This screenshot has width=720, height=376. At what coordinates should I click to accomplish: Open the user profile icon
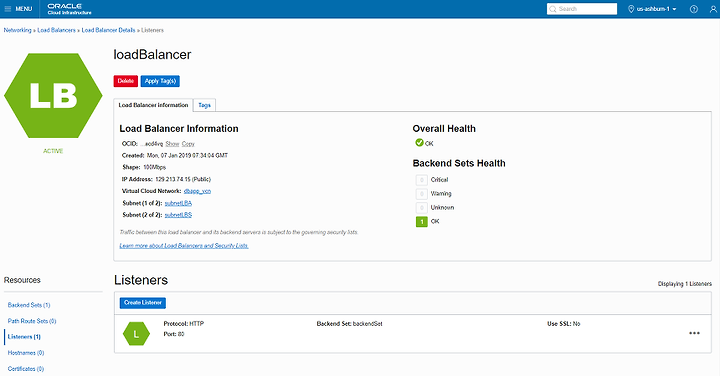pyautogui.click(x=713, y=9)
